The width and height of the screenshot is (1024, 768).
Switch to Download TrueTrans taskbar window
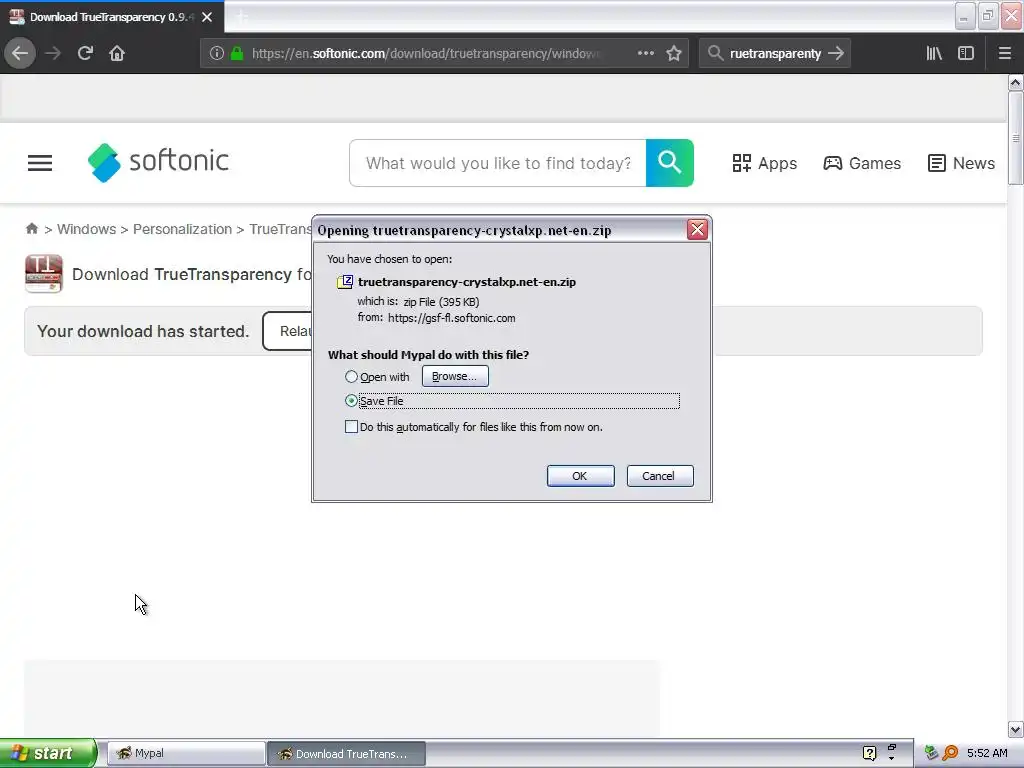point(346,754)
